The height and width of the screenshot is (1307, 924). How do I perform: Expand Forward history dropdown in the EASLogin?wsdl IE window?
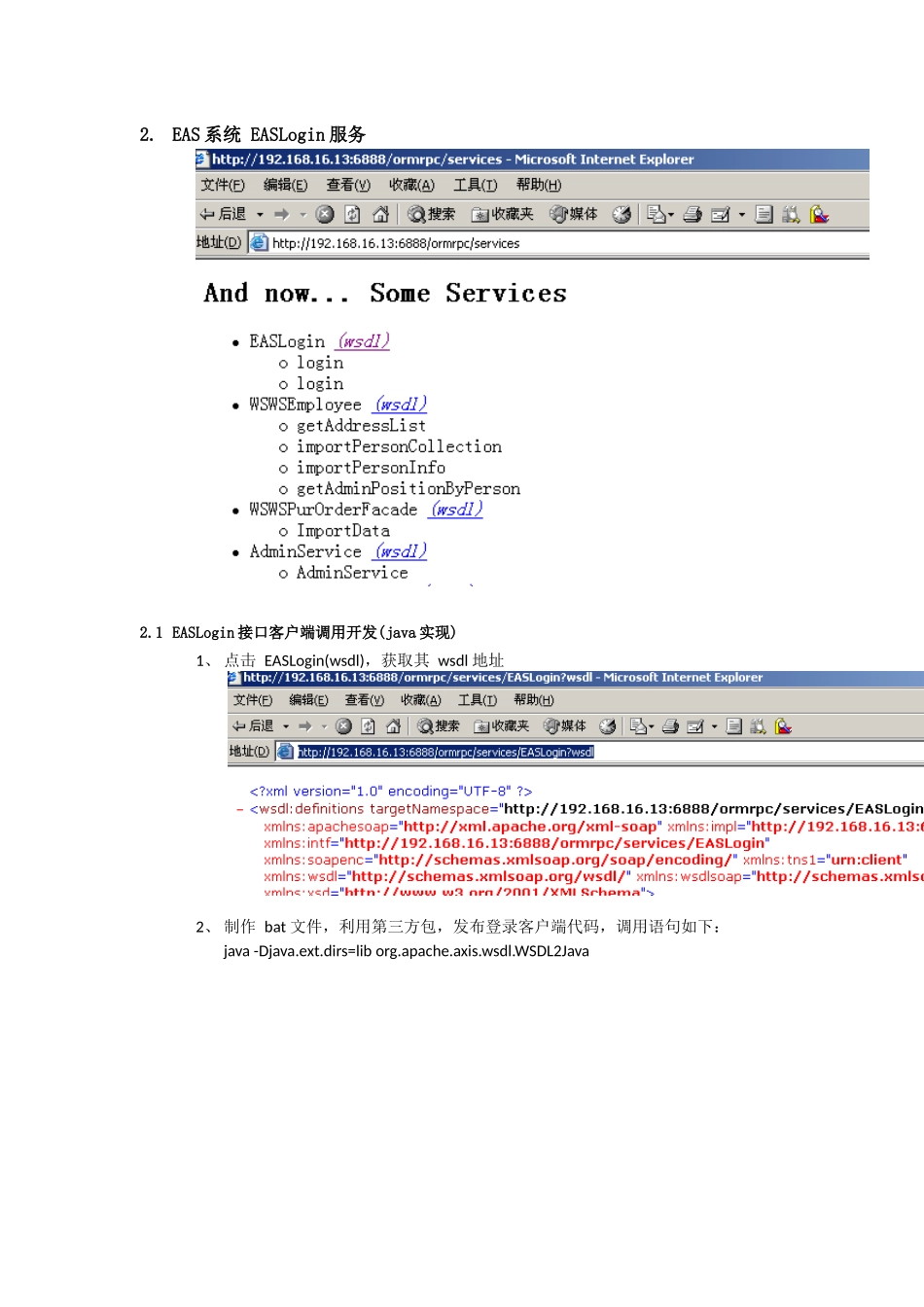click(324, 726)
